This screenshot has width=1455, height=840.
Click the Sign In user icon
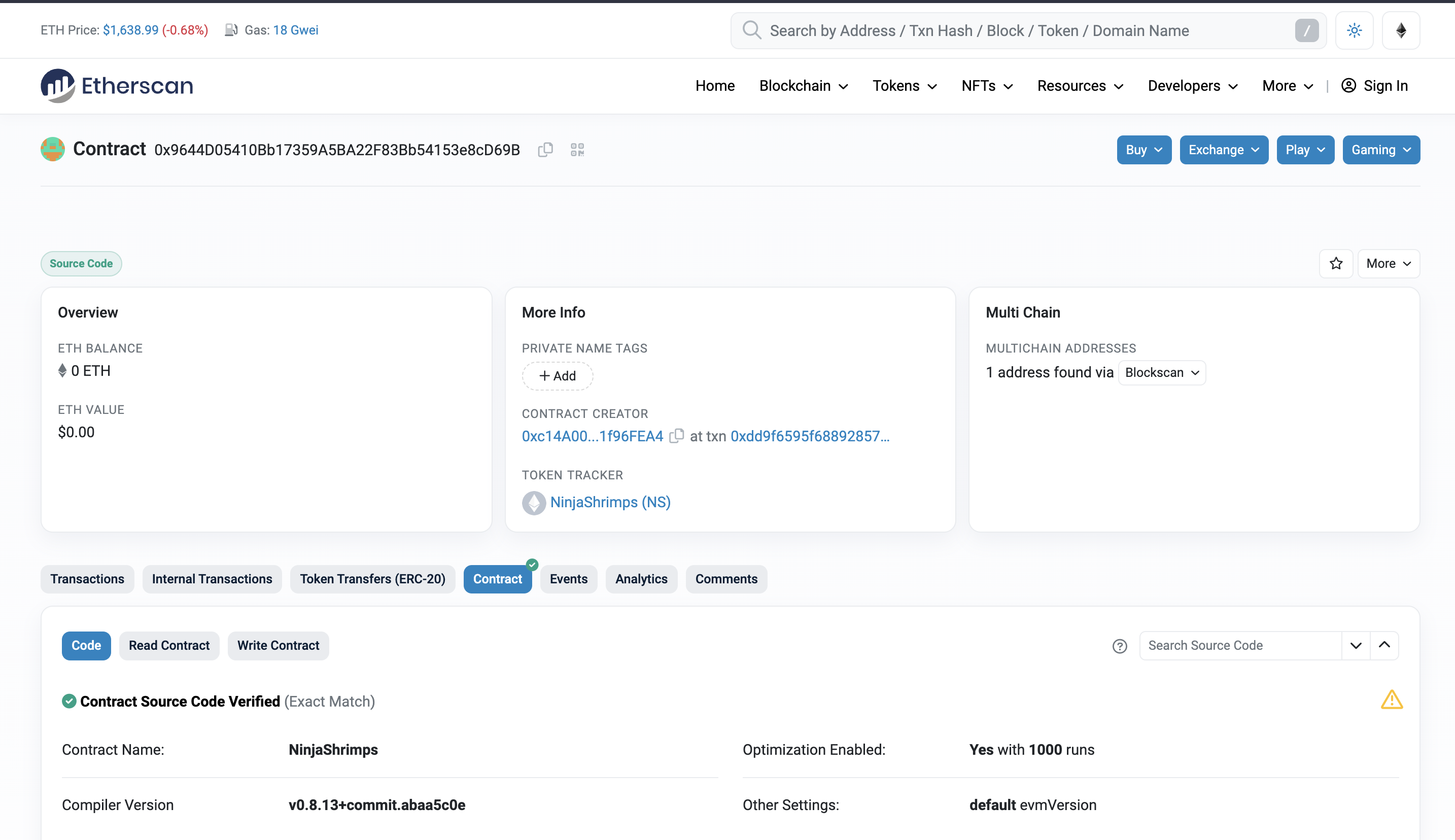click(x=1348, y=85)
